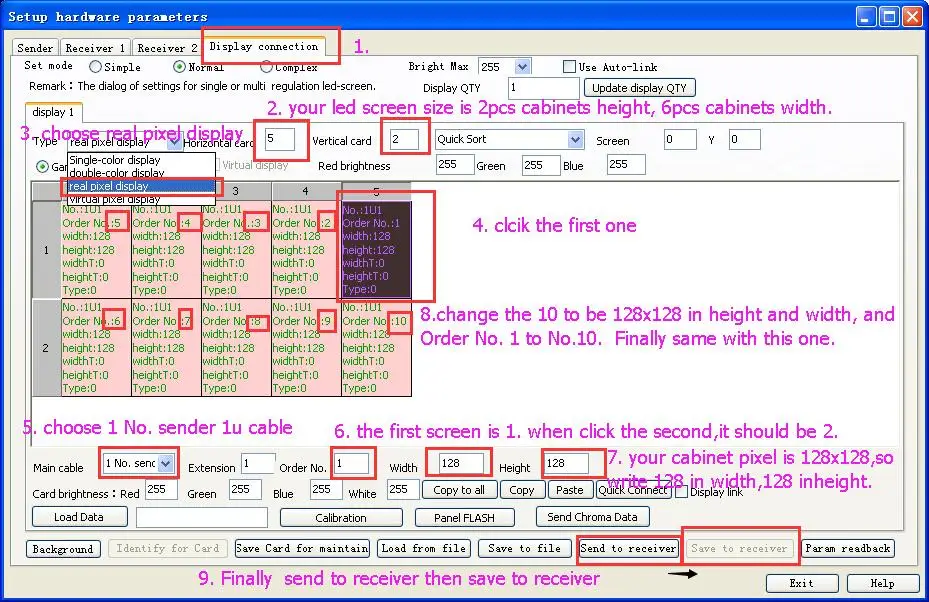This screenshot has height=602, width=929.
Task: Toggle the Display link checkbox
Action: point(681,491)
